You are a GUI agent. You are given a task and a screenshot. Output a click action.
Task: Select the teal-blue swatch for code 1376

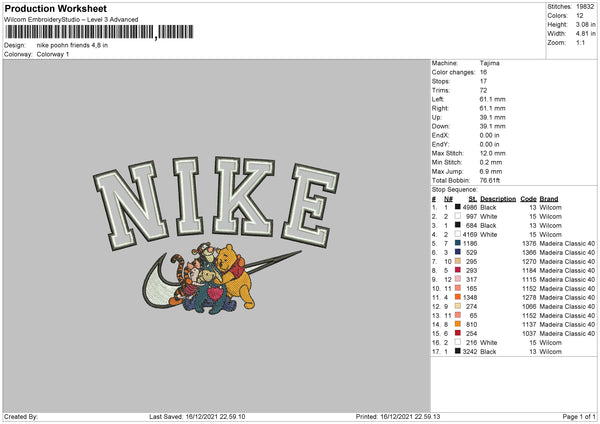click(x=457, y=243)
